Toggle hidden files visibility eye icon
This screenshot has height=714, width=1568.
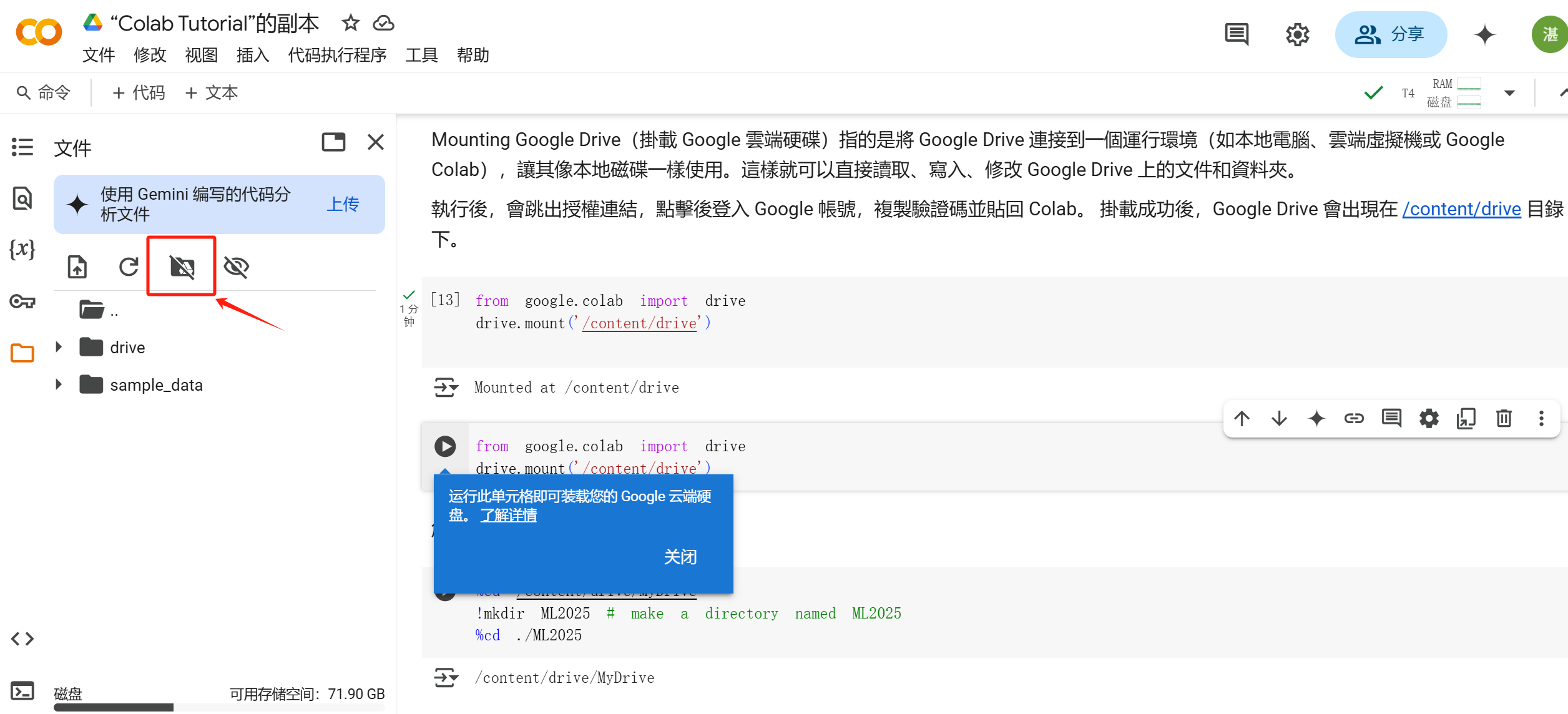pyautogui.click(x=237, y=267)
